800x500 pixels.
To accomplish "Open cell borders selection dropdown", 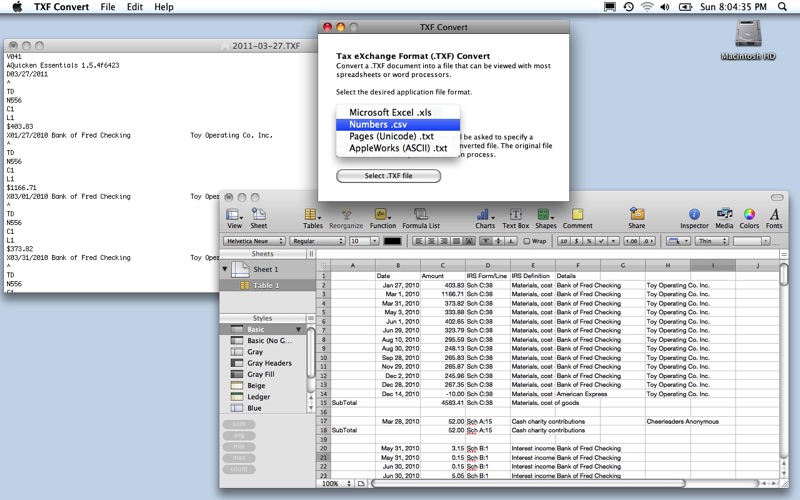I will [678, 241].
